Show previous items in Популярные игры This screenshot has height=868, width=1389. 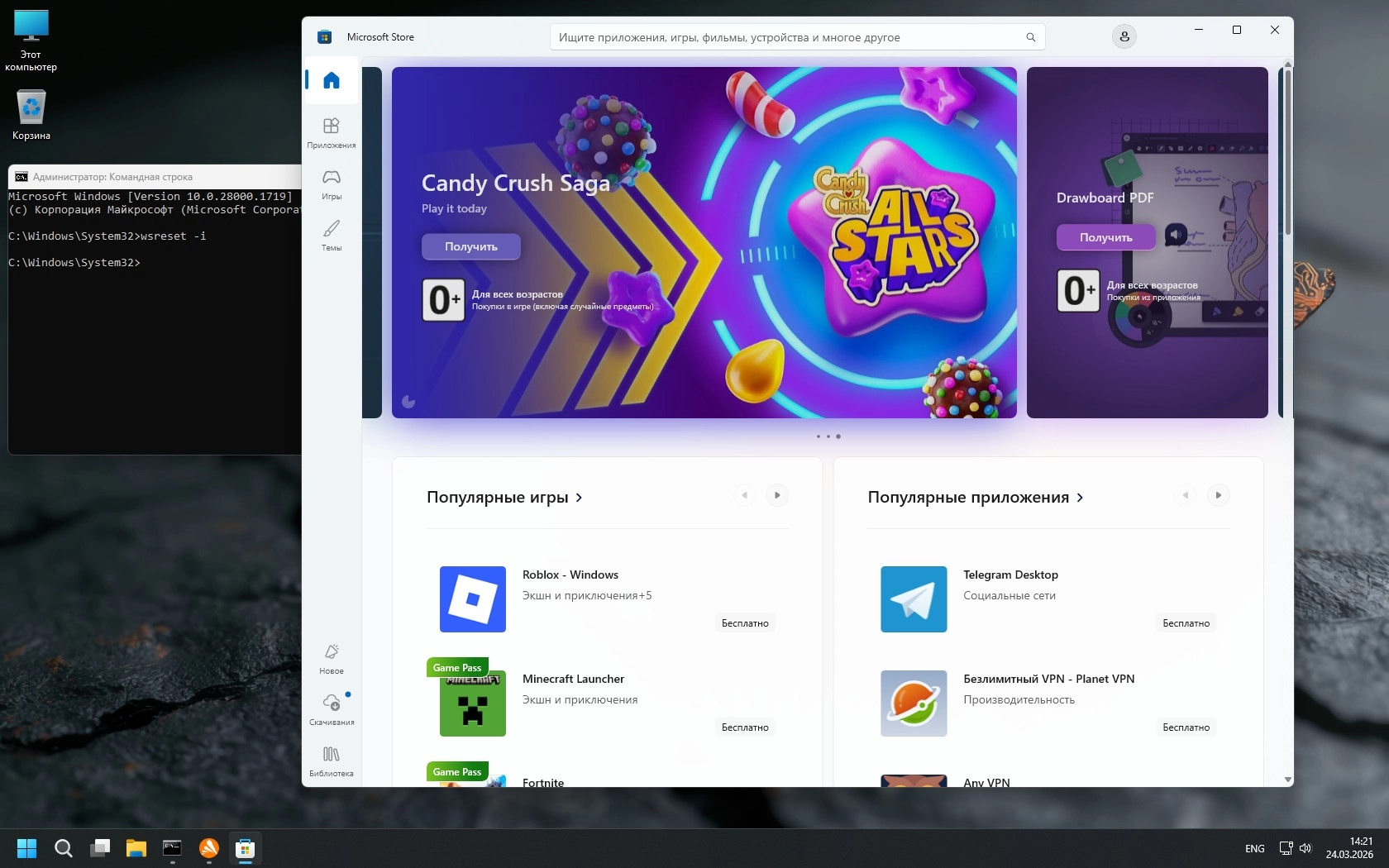click(x=744, y=495)
